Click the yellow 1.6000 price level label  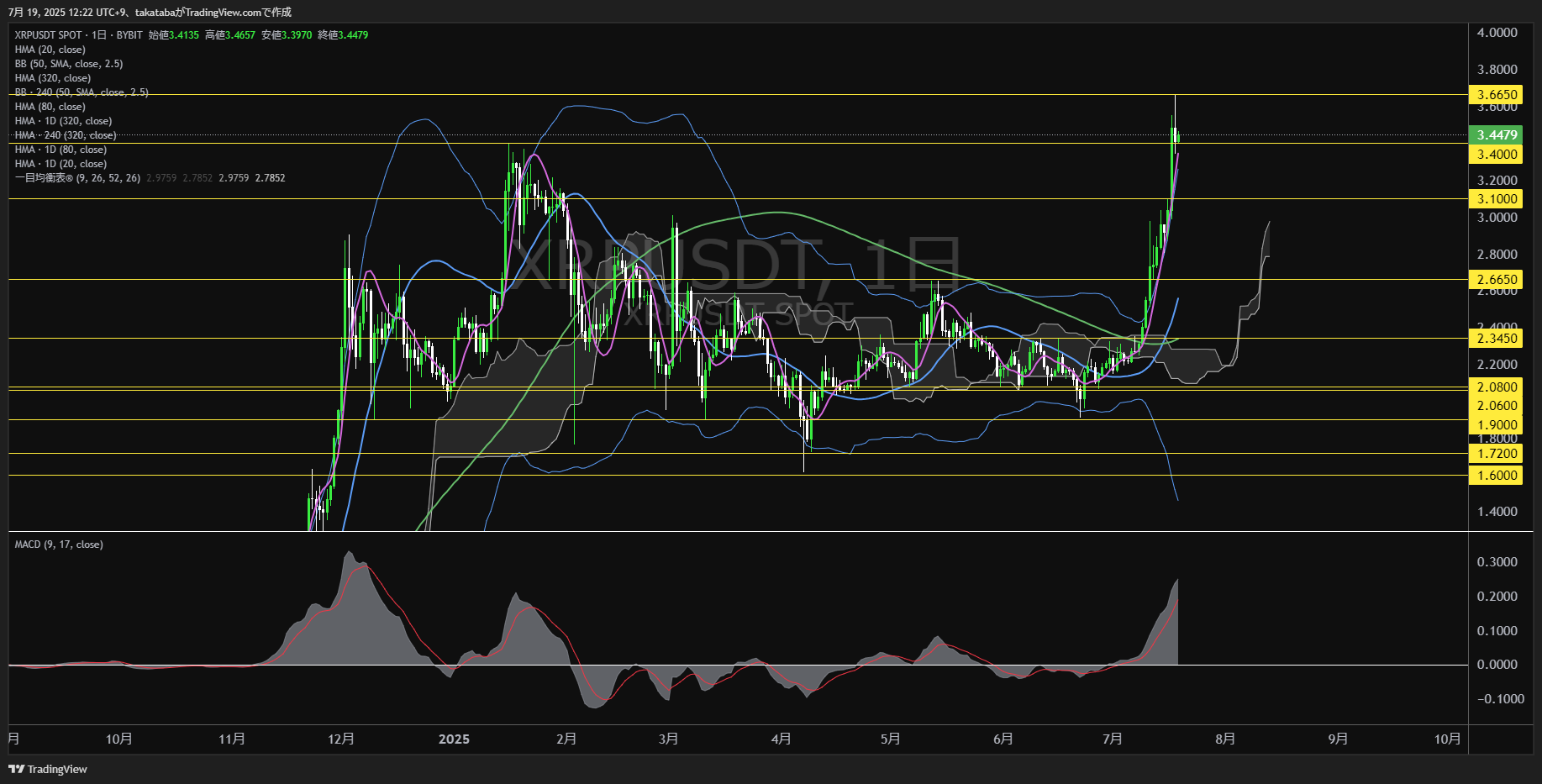1497,476
